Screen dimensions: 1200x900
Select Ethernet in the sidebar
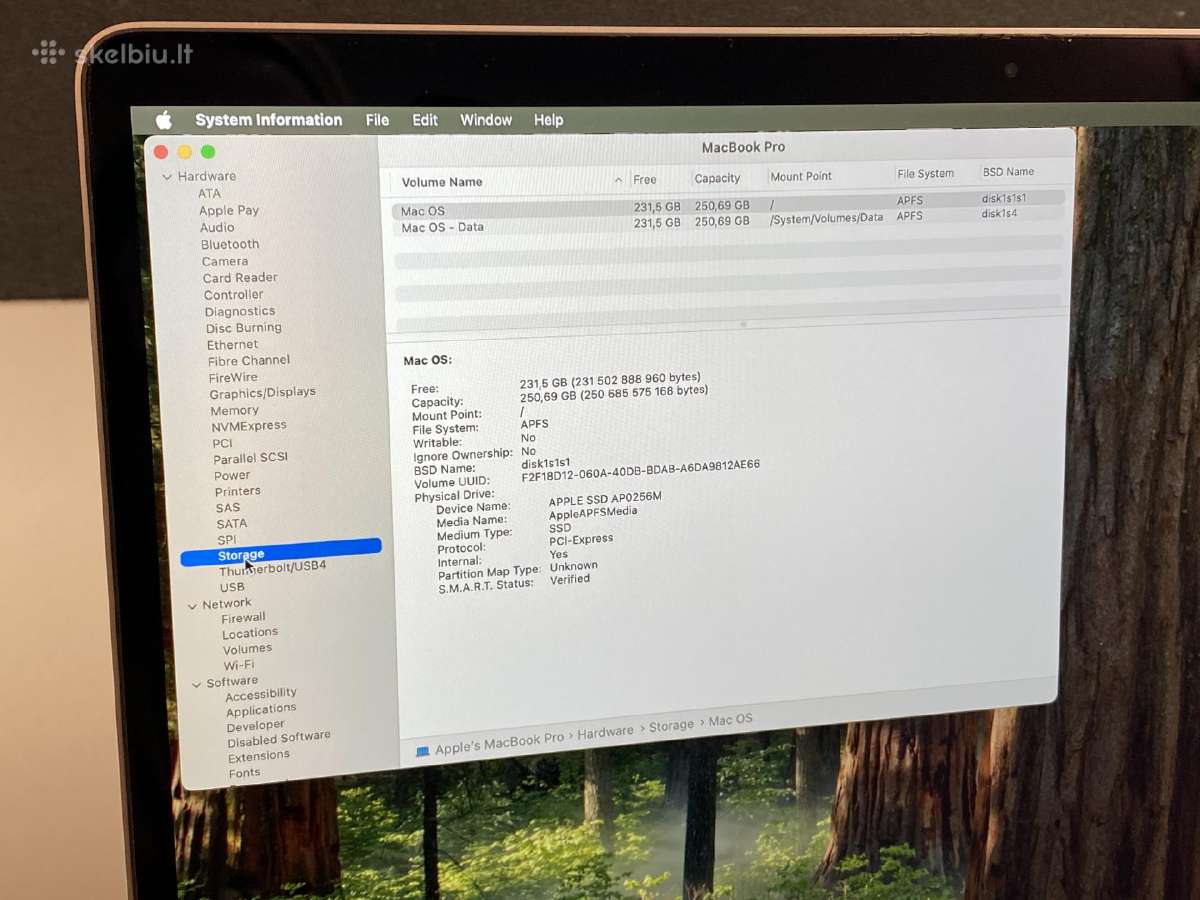232,345
